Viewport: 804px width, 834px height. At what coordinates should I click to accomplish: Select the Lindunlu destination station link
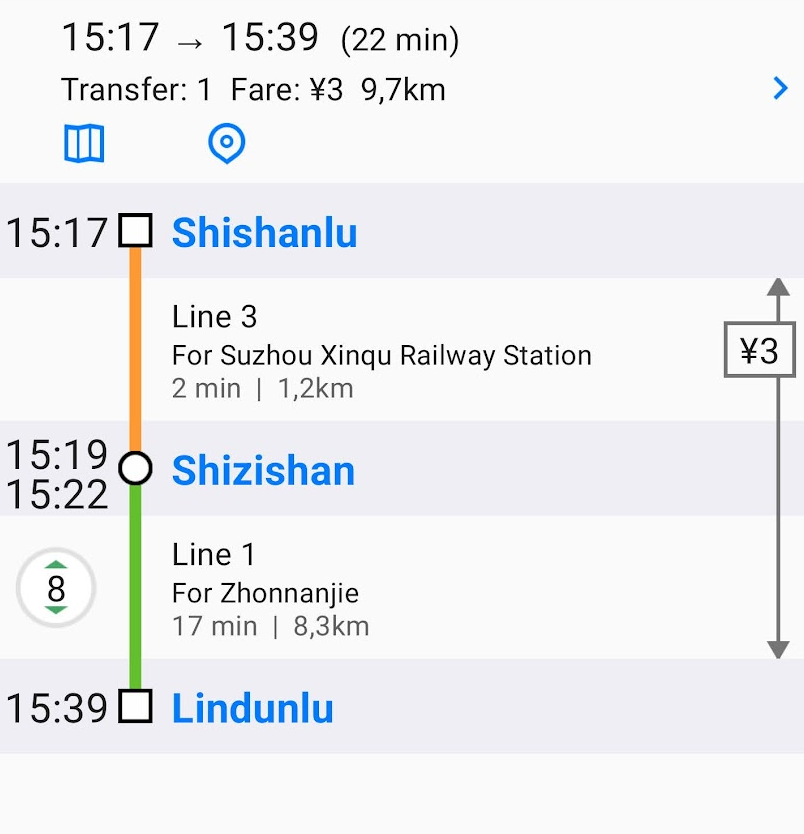click(x=253, y=708)
